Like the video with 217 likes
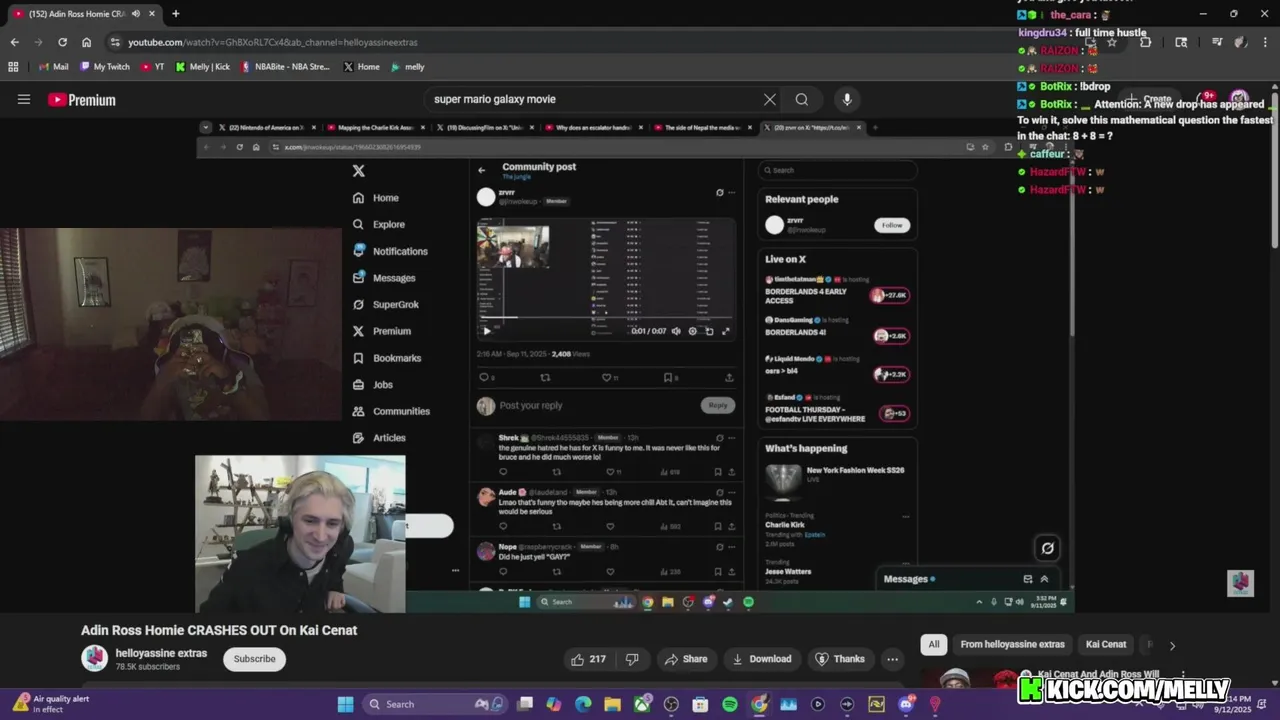Screen dimensions: 1280x720 588,659
